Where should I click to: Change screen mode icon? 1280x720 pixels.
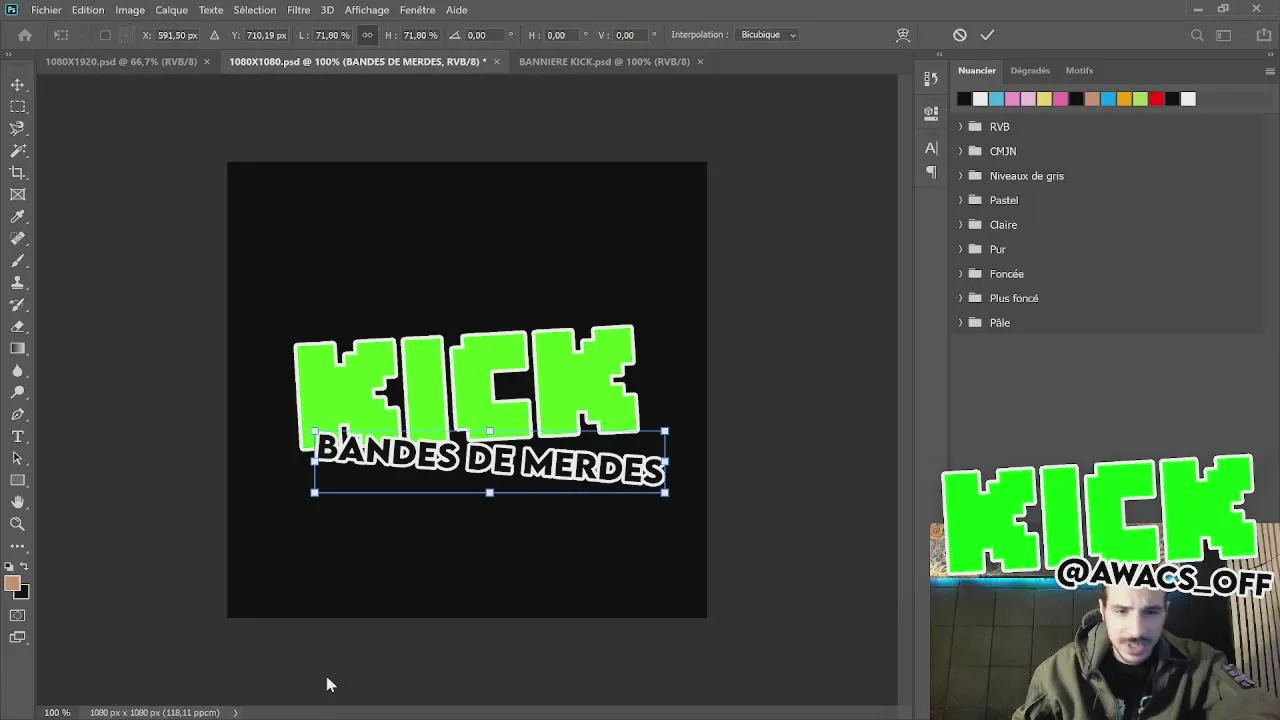click(18, 638)
